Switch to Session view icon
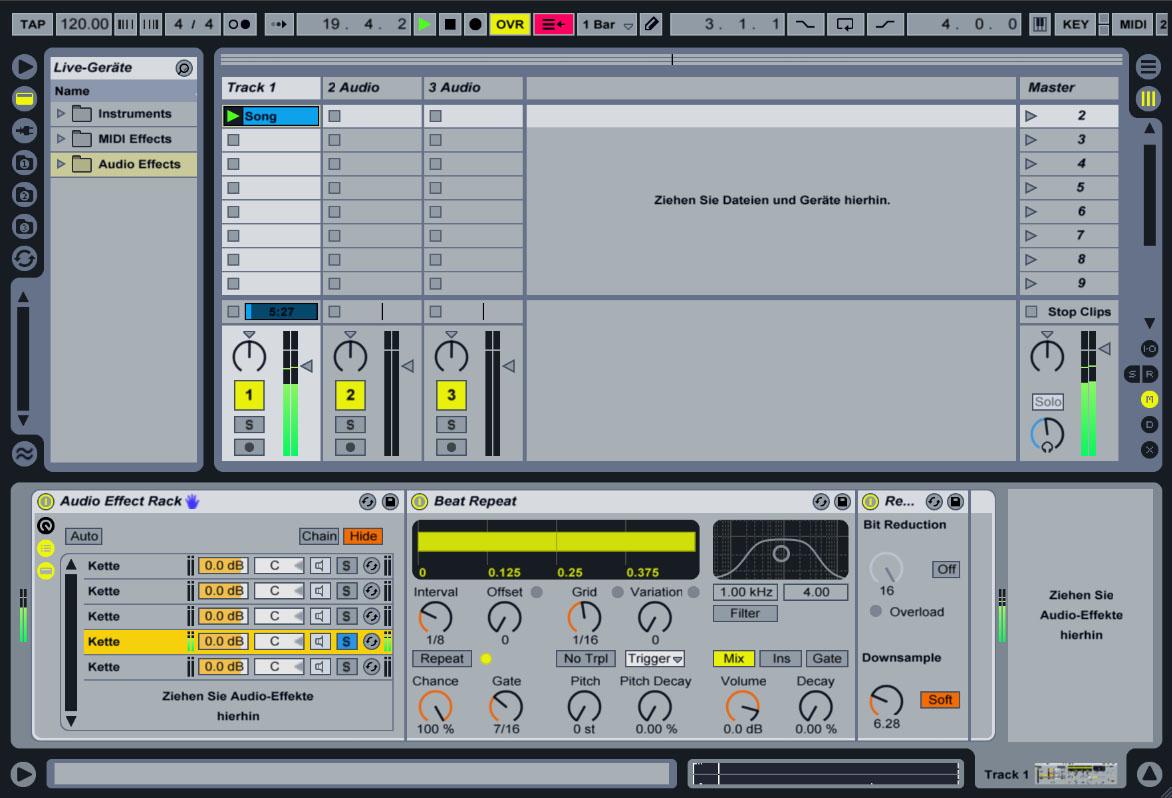Viewport: 1172px width, 798px height. point(1148,98)
